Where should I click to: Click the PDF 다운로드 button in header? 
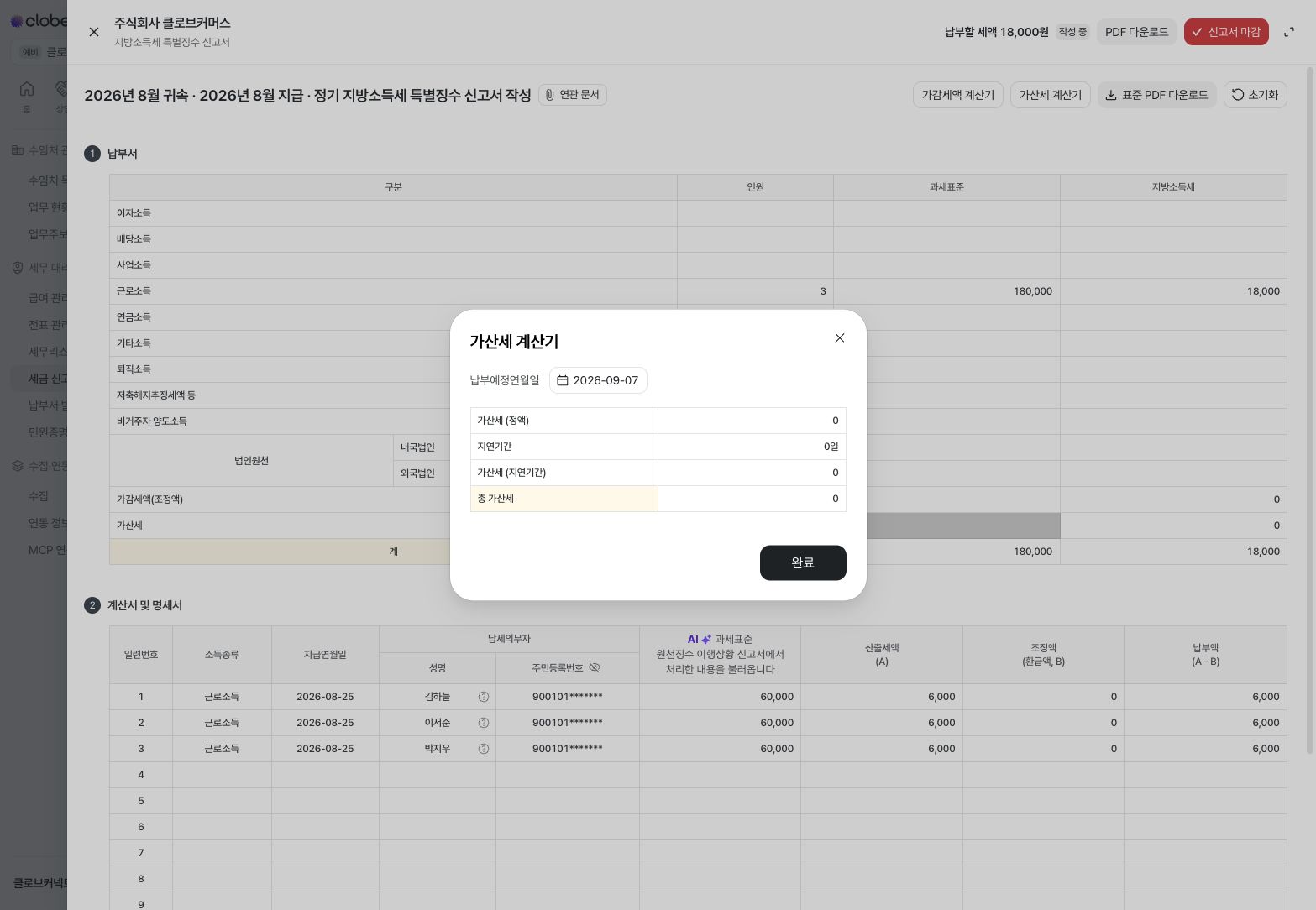tap(1136, 32)
